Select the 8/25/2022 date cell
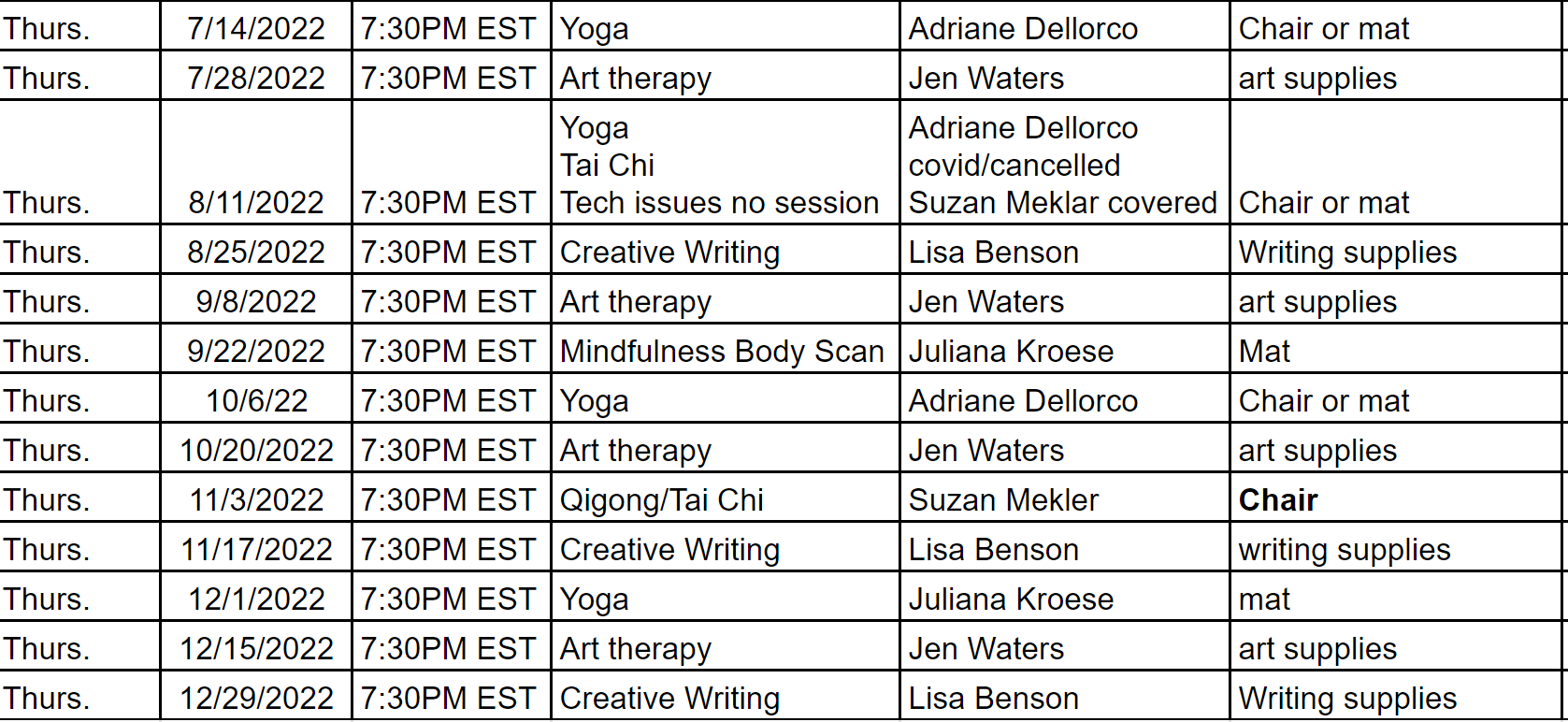Screen dimensions: 1568x722 point(256,252)
